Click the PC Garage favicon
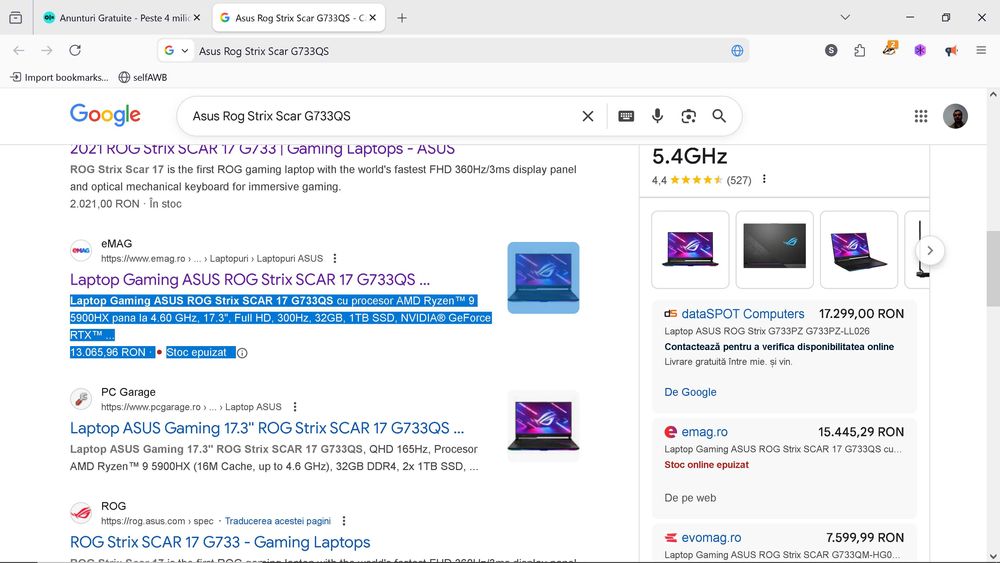The height and width of the screenshot is (563, 1000). coord(81,399)
